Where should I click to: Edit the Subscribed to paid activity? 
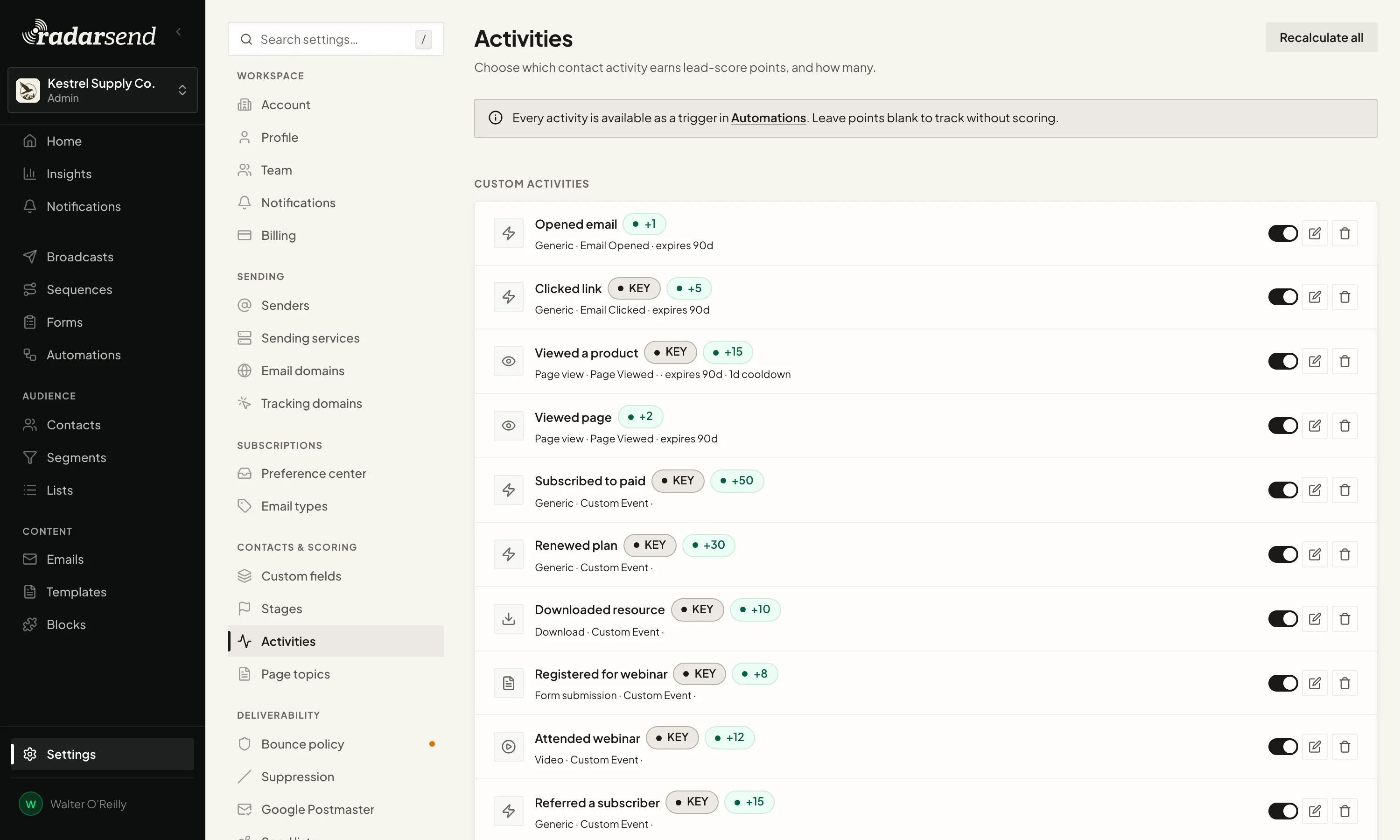click(1315, 490)
